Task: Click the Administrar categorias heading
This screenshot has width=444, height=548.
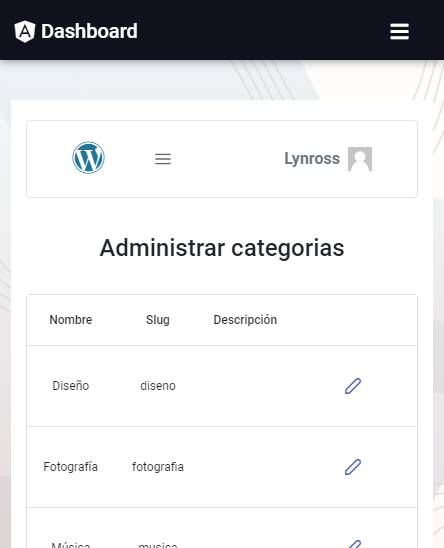Action: [x=222, y=248]
